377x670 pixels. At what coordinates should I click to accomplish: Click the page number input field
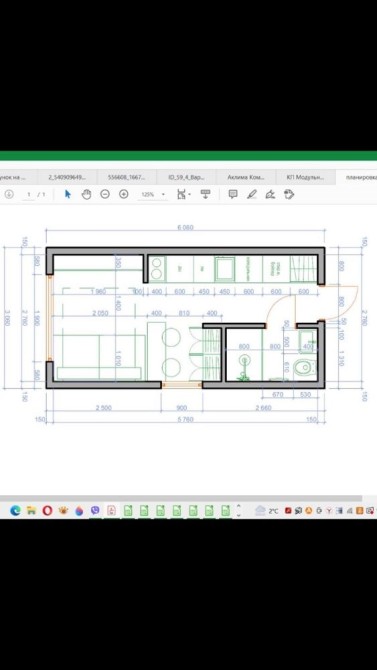[29, 194]
